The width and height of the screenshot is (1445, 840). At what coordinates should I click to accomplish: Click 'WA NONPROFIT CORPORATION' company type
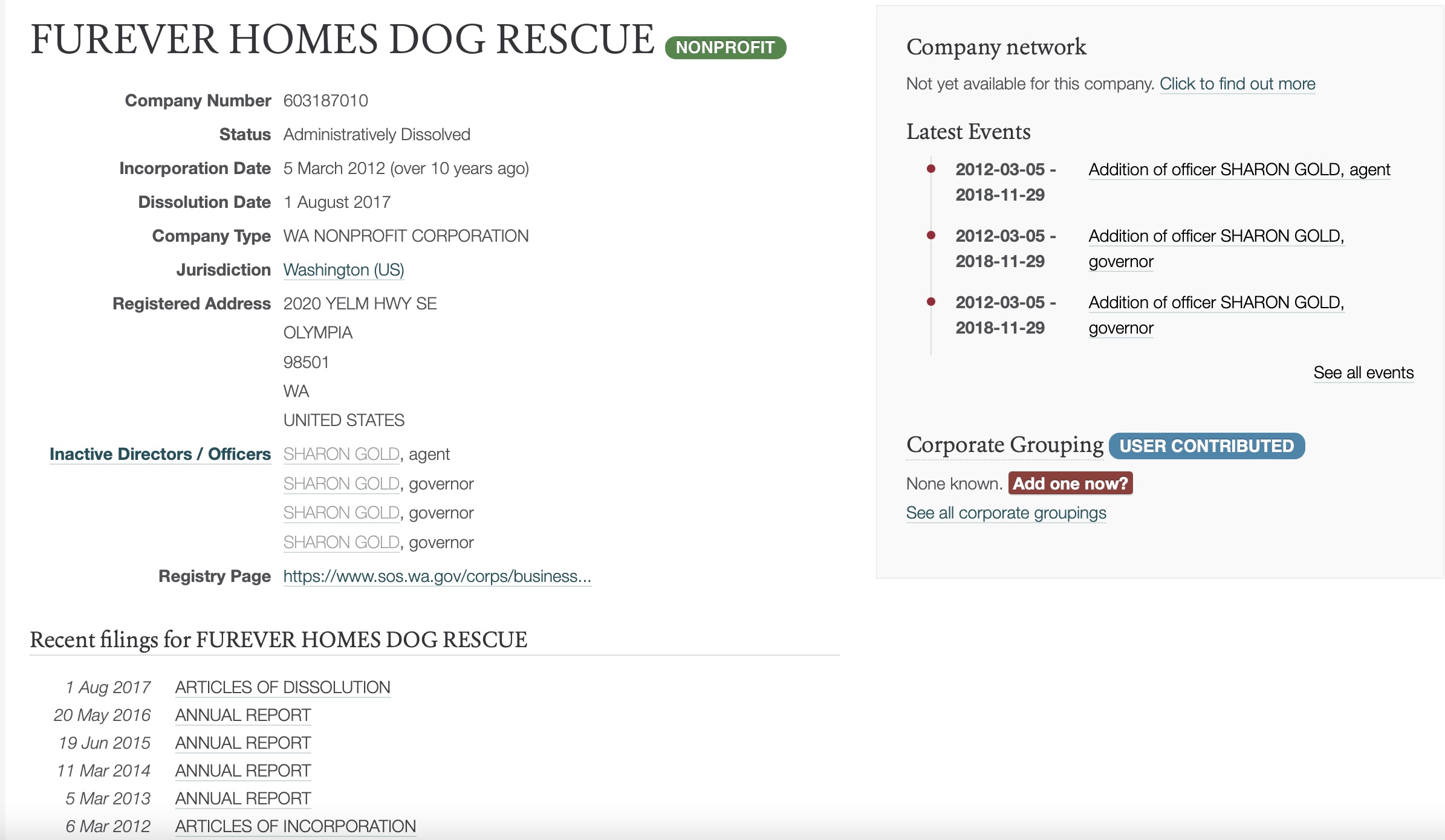406,236
